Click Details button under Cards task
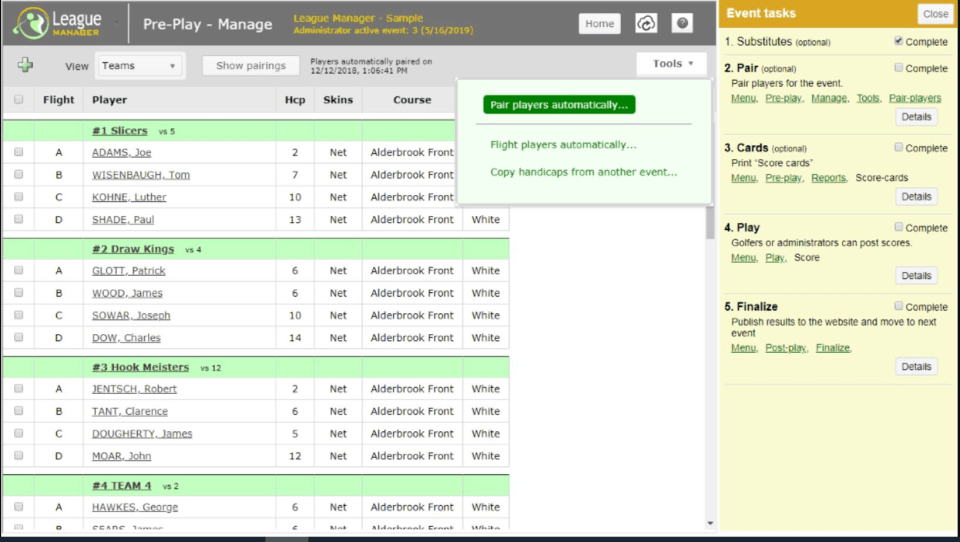Image resolution: width=960 pixels, height=542 pixels. click(916, 197)
